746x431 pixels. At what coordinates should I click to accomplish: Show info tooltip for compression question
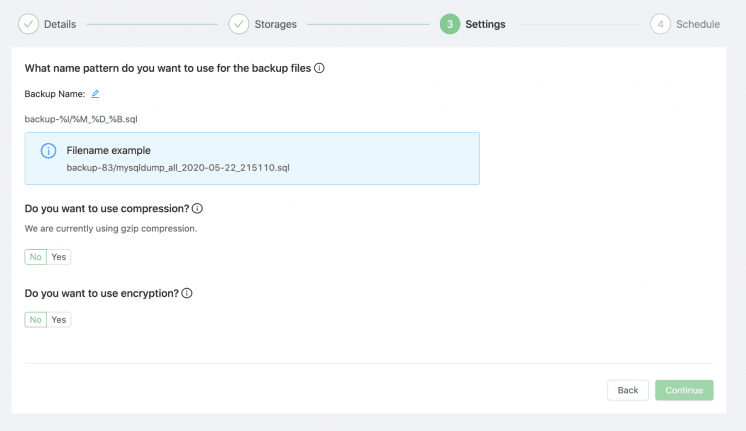coord(197,208)
